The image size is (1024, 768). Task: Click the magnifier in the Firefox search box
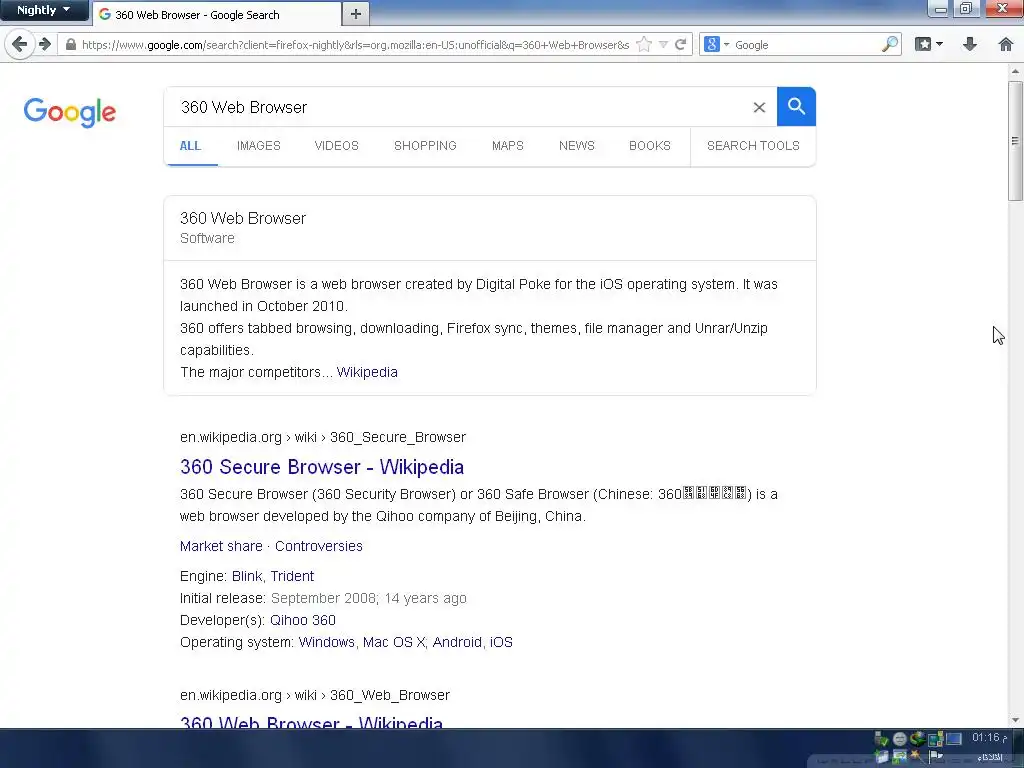click(889, 44)
